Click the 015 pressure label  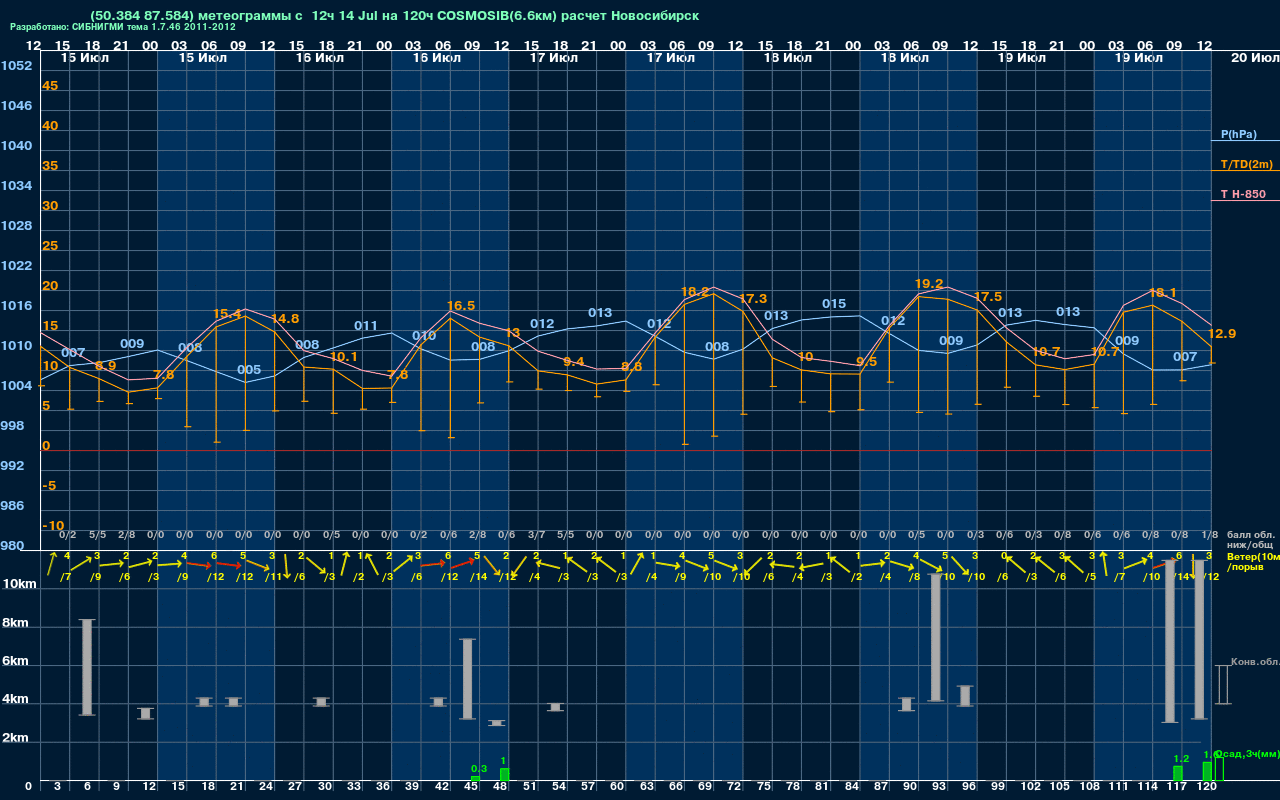[x=834, y=304]
